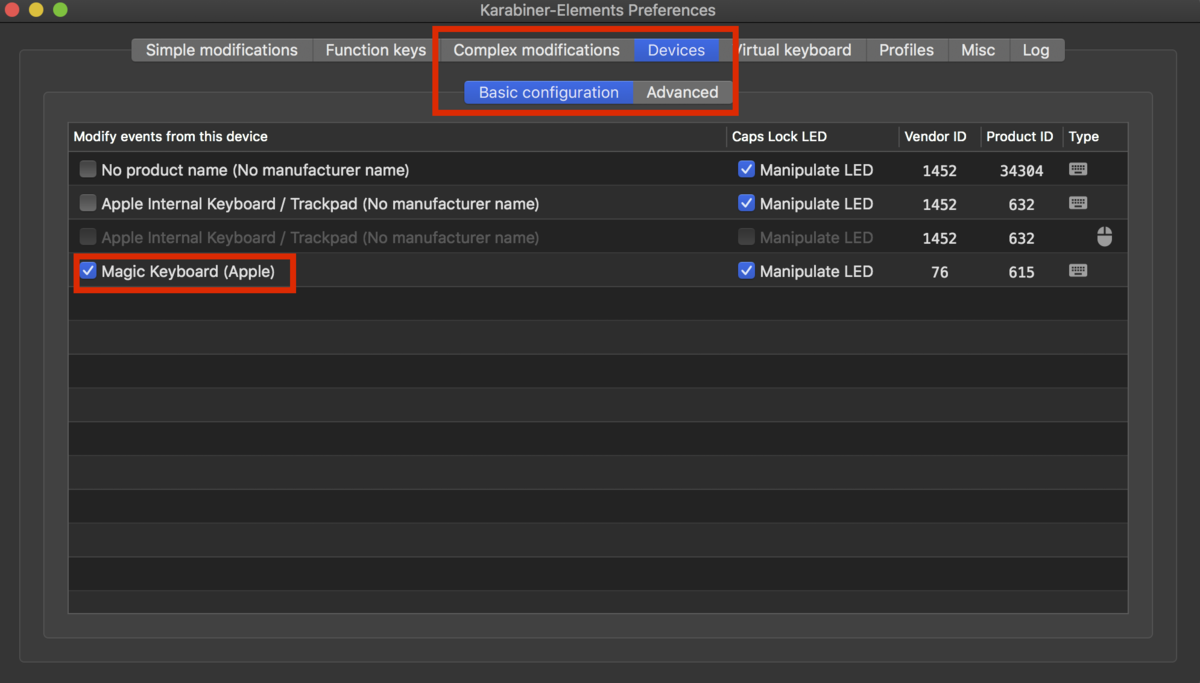Click the 'Magic Keyboard (Apple)' device name
Screen dimensions: 1200x683
pos(188,271)
